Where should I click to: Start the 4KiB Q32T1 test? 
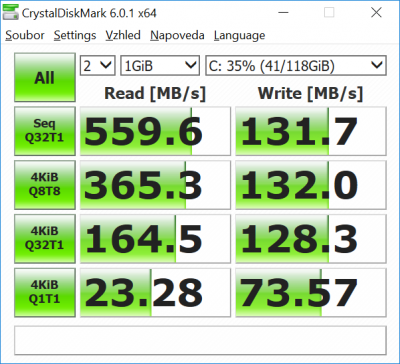pyautogui.click(x=45, y=239)
